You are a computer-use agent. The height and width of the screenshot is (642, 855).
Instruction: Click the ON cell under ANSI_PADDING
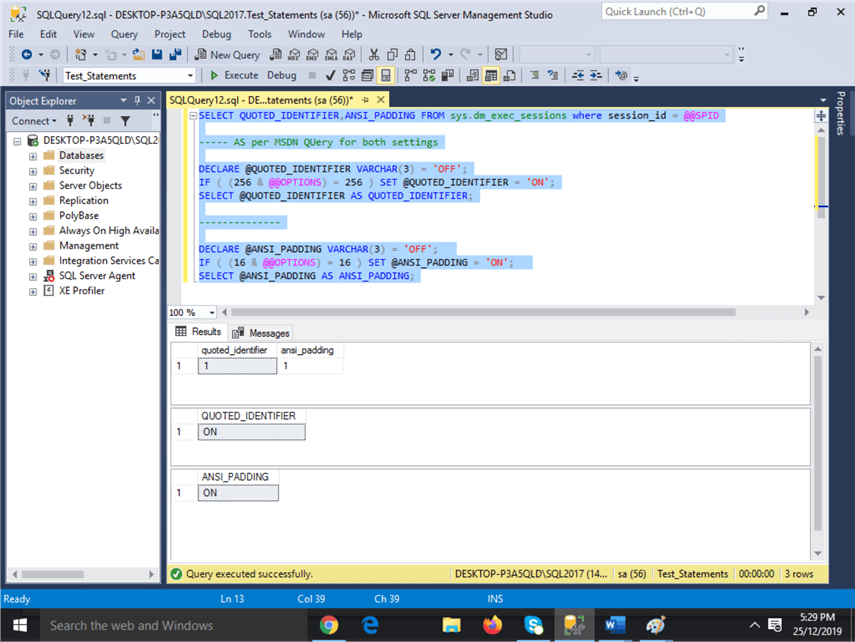click(238, 493)
